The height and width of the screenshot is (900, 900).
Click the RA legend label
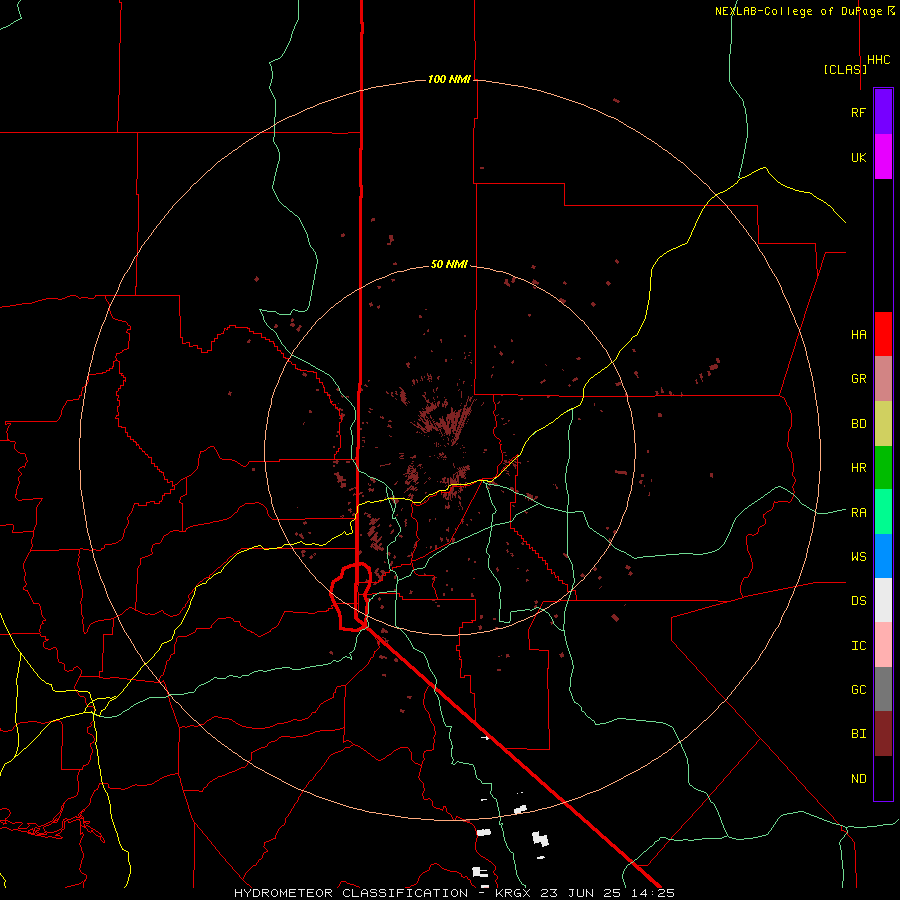click(x=858, y=513)
